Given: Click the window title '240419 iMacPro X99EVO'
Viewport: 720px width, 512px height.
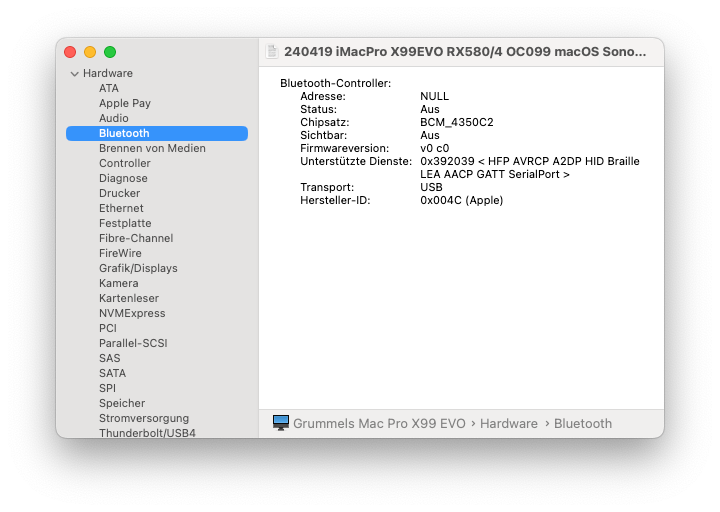Looking at the screenshot, I should 465,51.
